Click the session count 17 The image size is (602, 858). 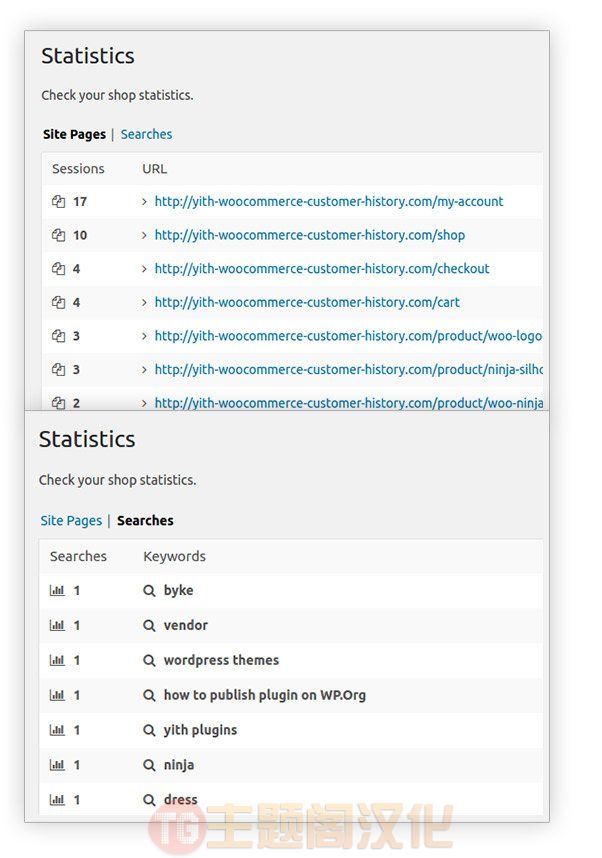[x=80, y=202]
